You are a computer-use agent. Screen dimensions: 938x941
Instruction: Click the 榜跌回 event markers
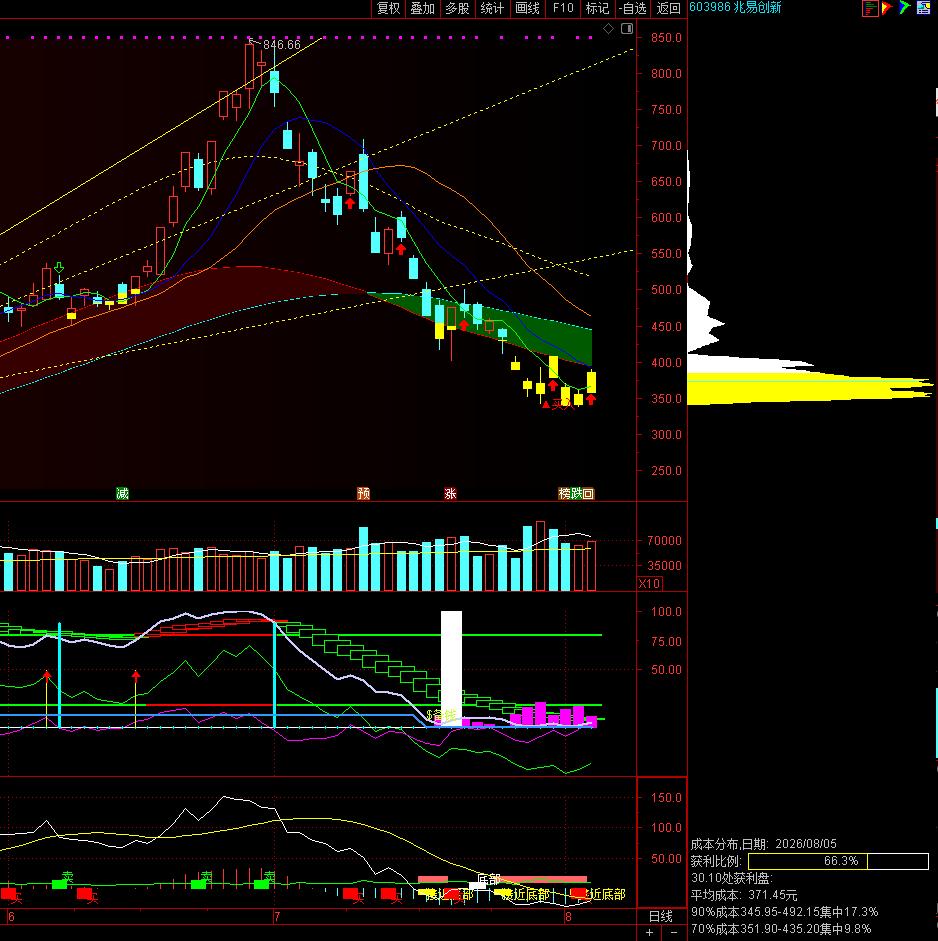point(576,493)
